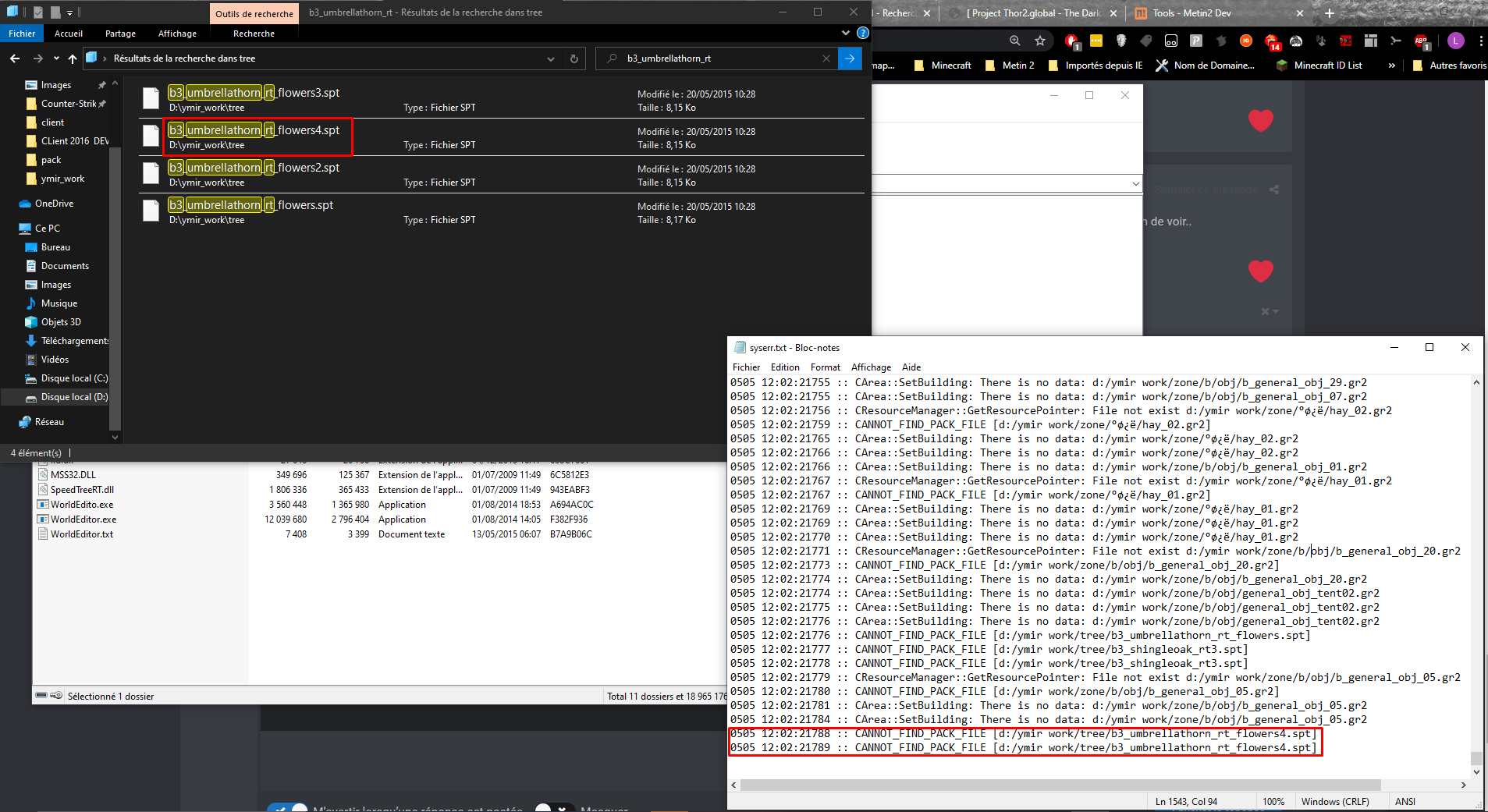Viewport: 1488px width, 812px height.
Task: Click the share icon beside Signaler ce message
Action: (x=1274, y=190)
